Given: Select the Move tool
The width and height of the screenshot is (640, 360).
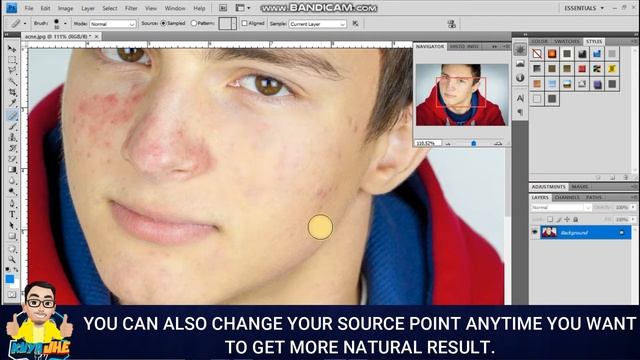Looking at the screenshot, I should pos(12,49).
